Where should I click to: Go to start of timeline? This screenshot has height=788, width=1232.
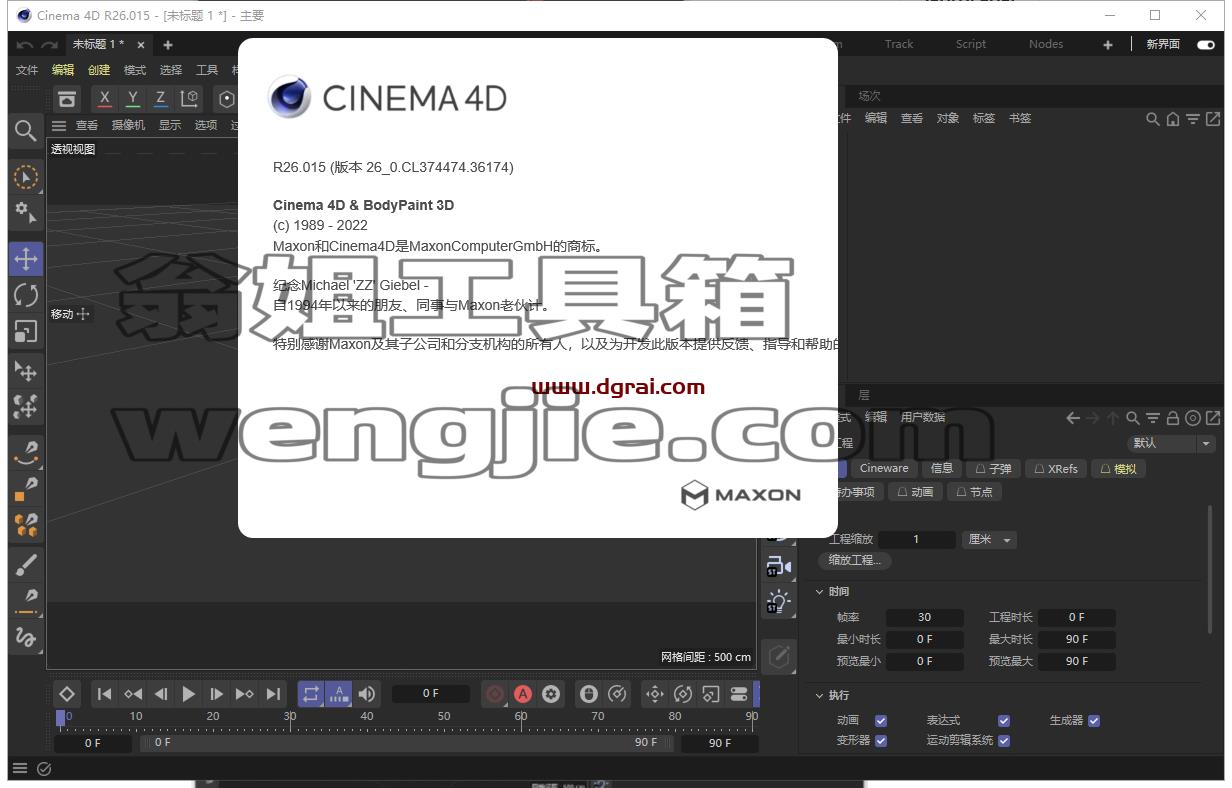(x=104, y=694)
